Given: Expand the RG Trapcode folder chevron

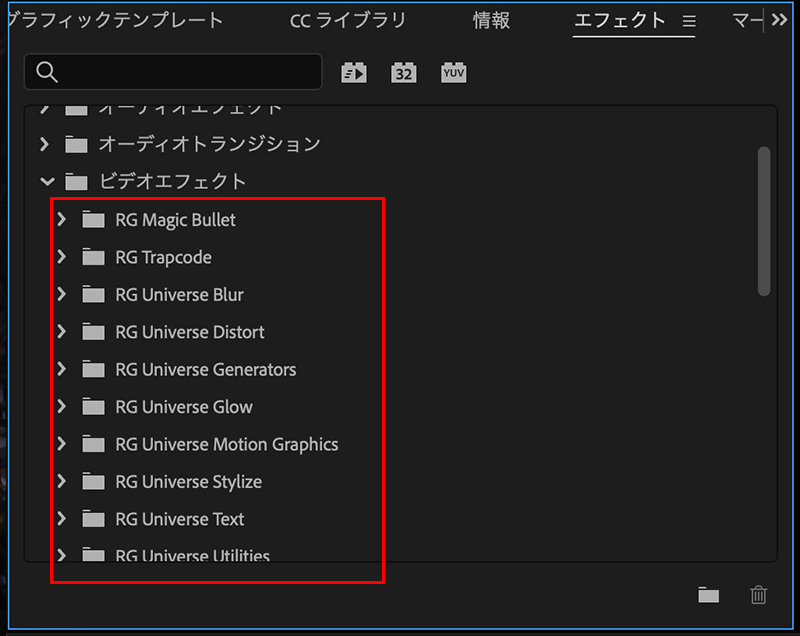Looking at the screenshot, I should 62,257.
